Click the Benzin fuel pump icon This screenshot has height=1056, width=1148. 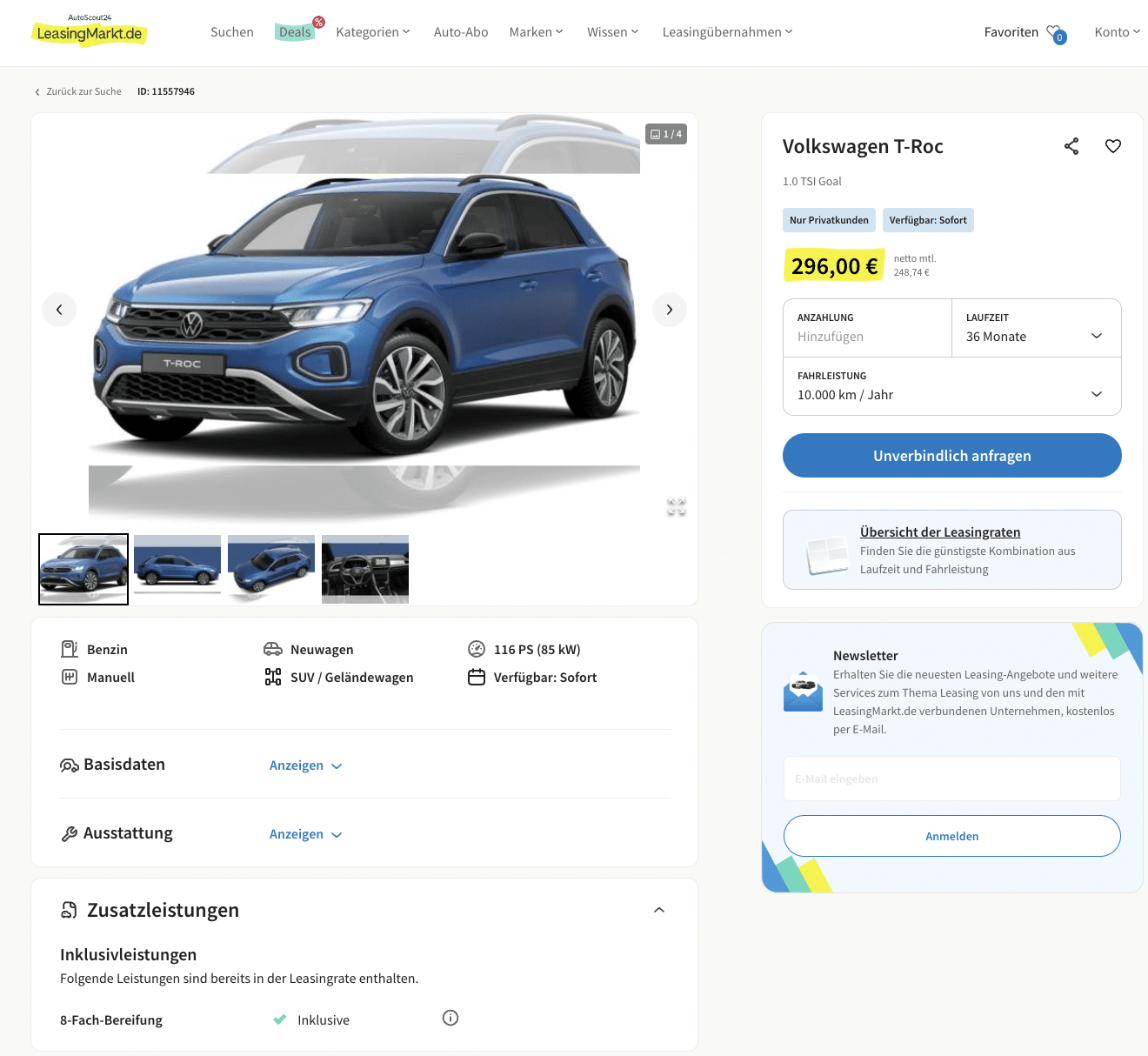tap(70, 649)
